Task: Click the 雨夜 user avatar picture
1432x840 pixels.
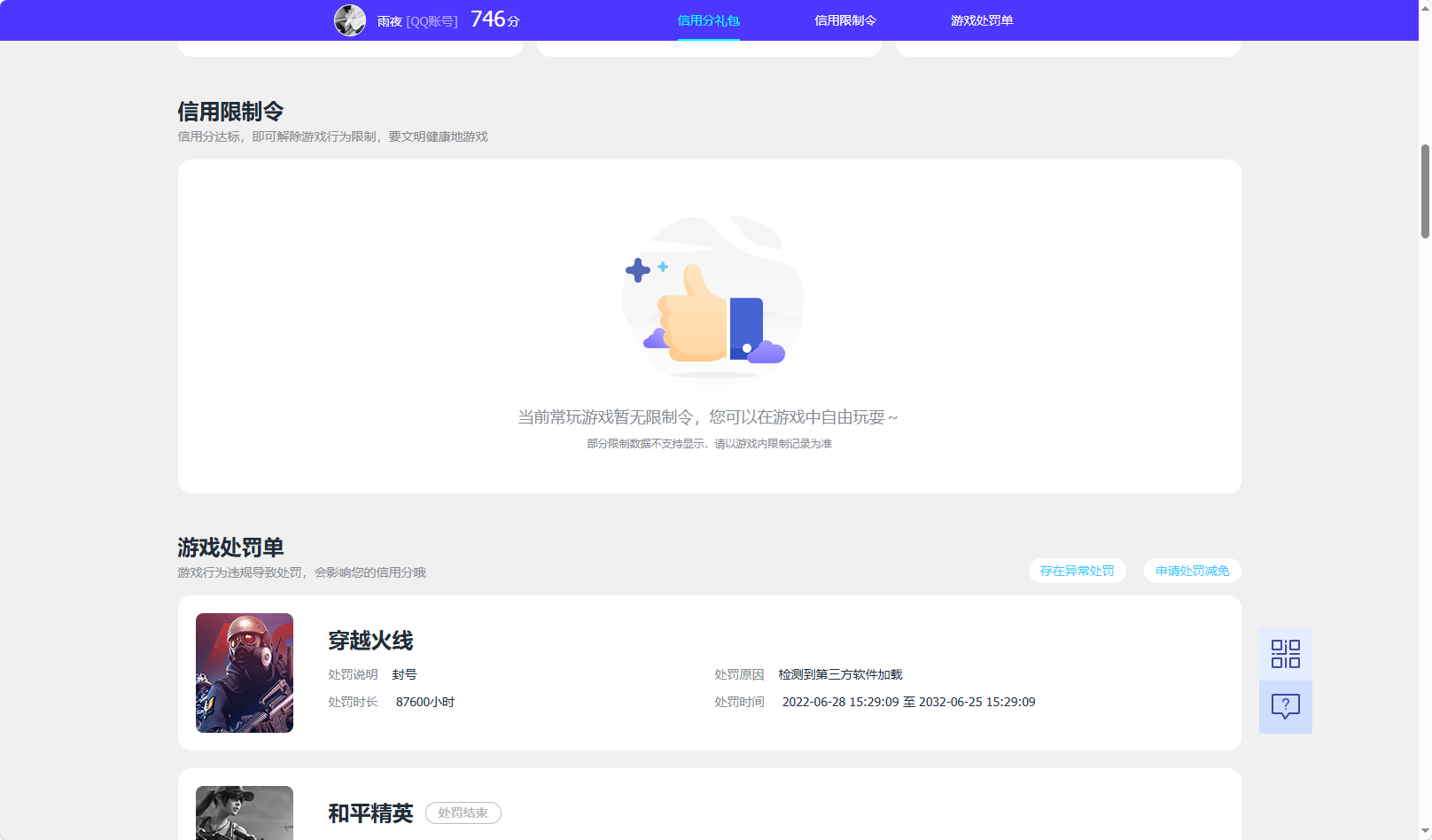Action: pyautogui.click(x=350, y=19)
